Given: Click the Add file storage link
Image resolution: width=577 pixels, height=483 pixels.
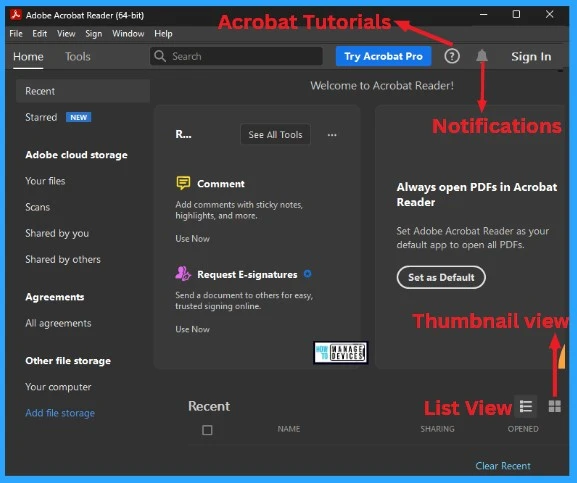Looking at the screenshot, I should coord(60,413).
